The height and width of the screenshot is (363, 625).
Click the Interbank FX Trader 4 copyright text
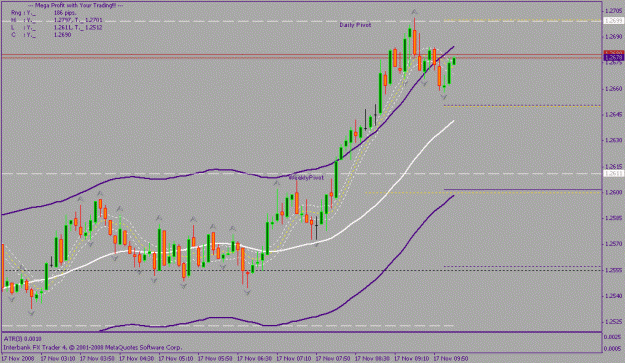tap(93, 347)
